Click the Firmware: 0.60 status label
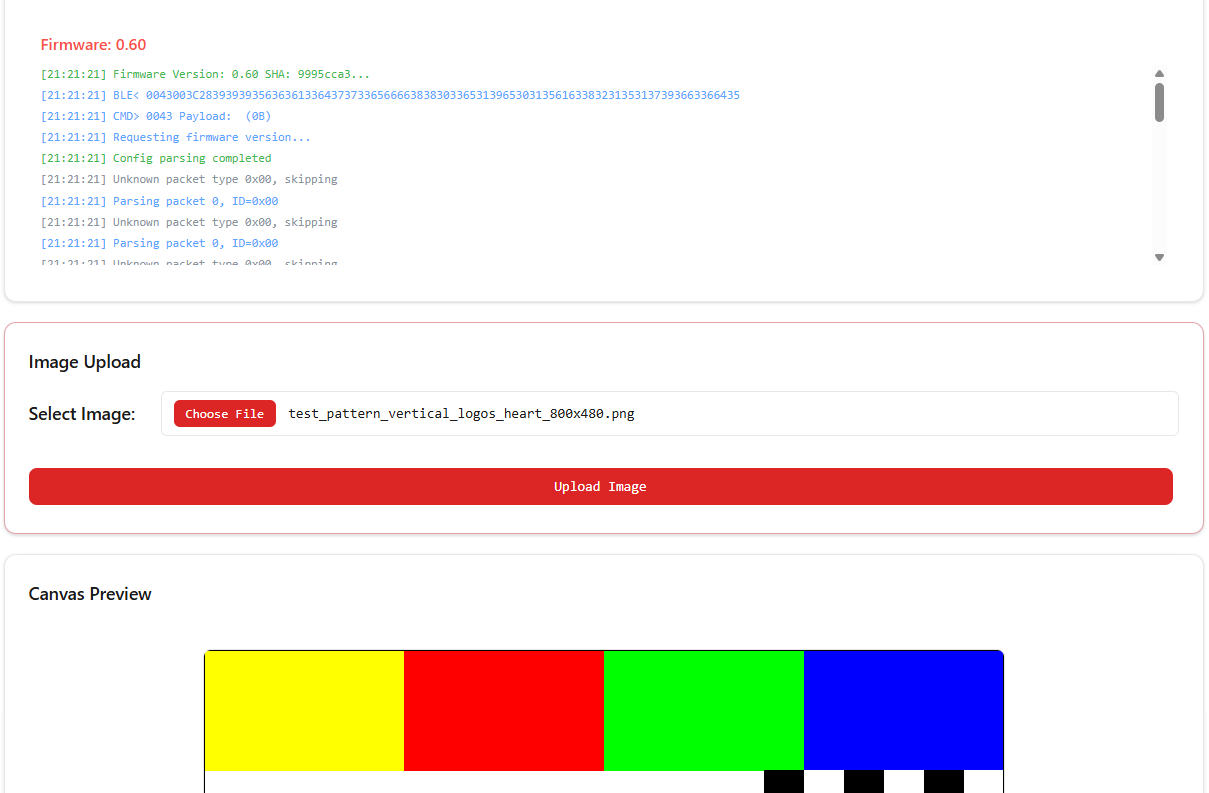This screenshot has width=1209, height=793. pos(93,45)
